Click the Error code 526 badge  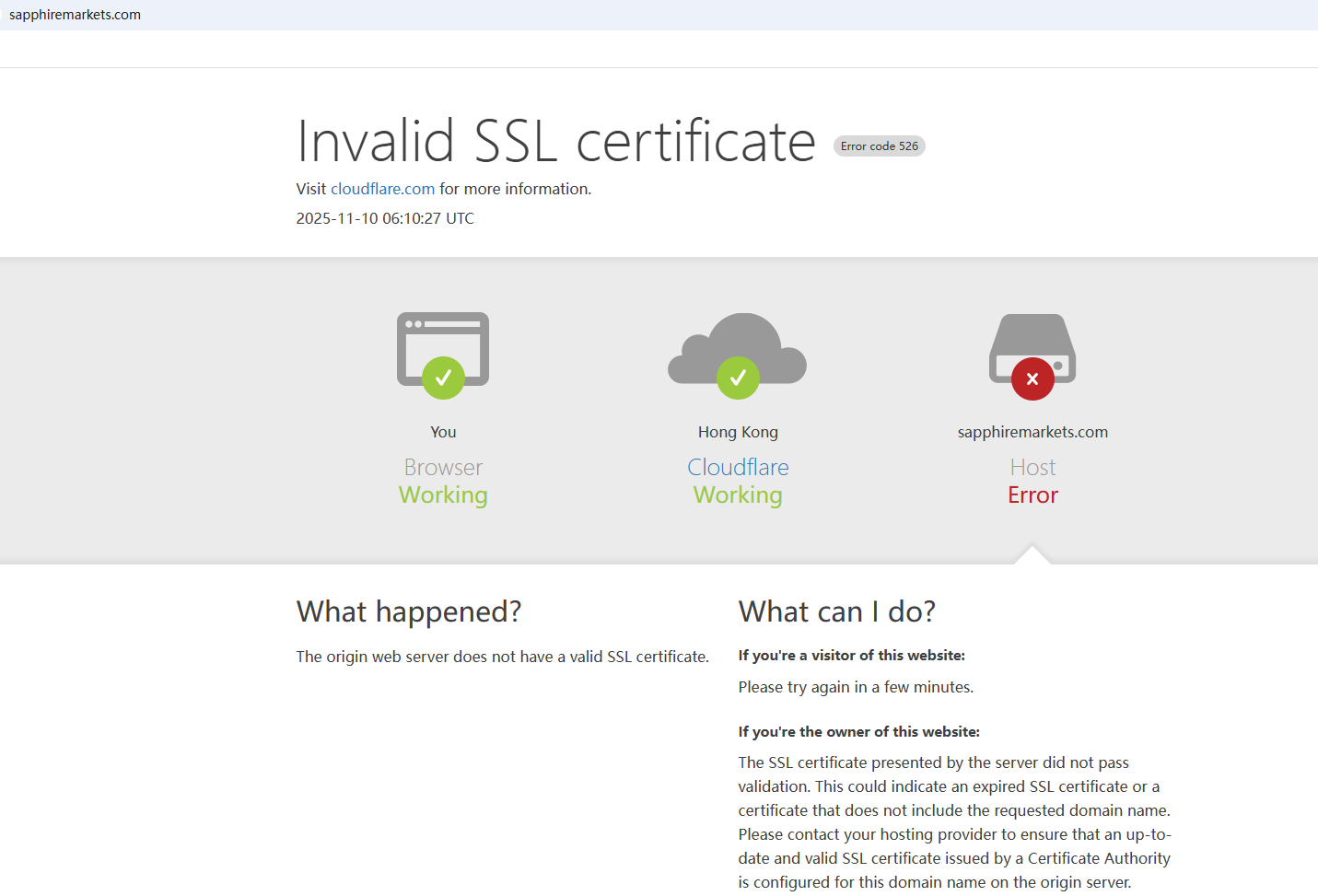tap(879, 146)
